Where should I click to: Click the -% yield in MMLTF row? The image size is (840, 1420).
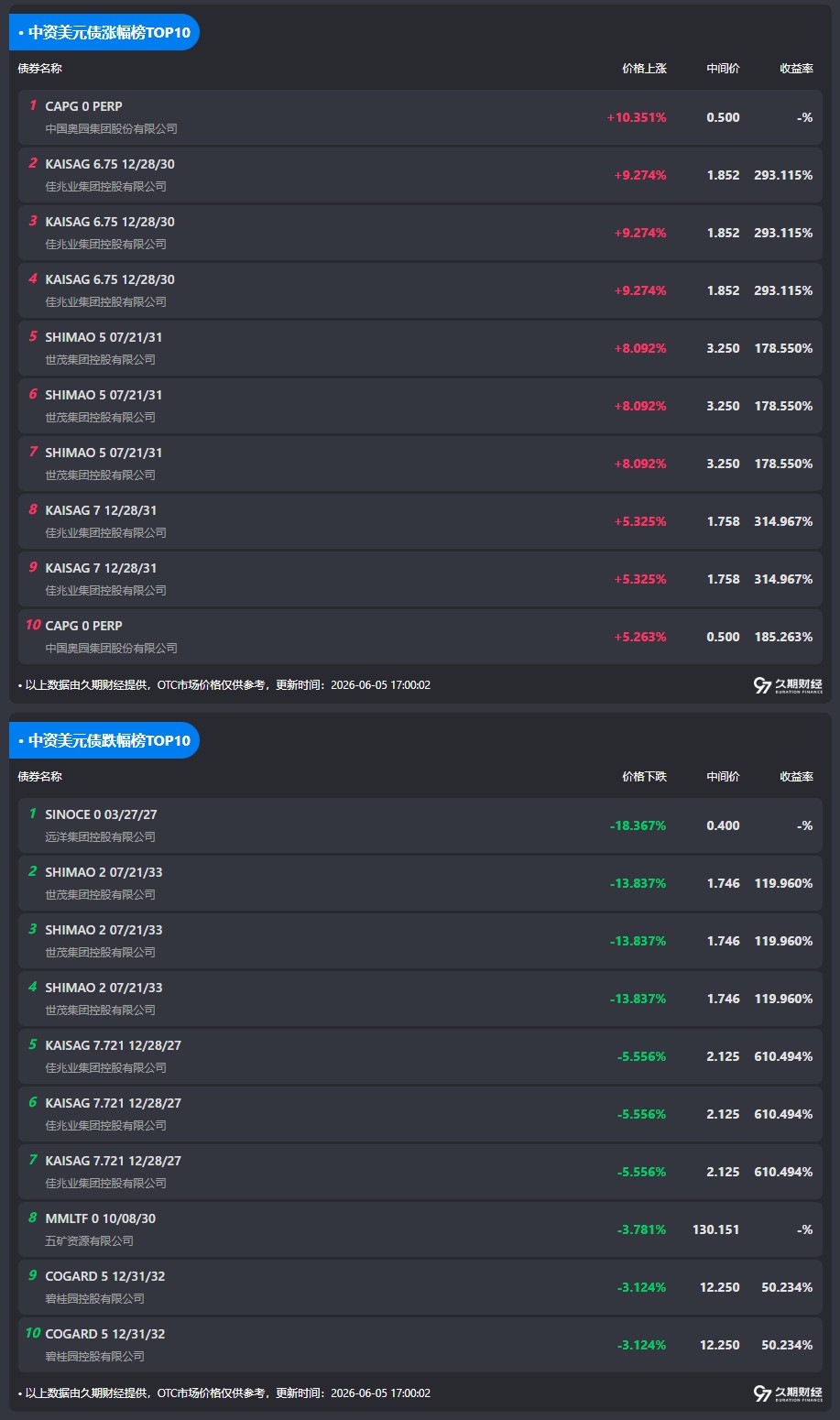805,1229
